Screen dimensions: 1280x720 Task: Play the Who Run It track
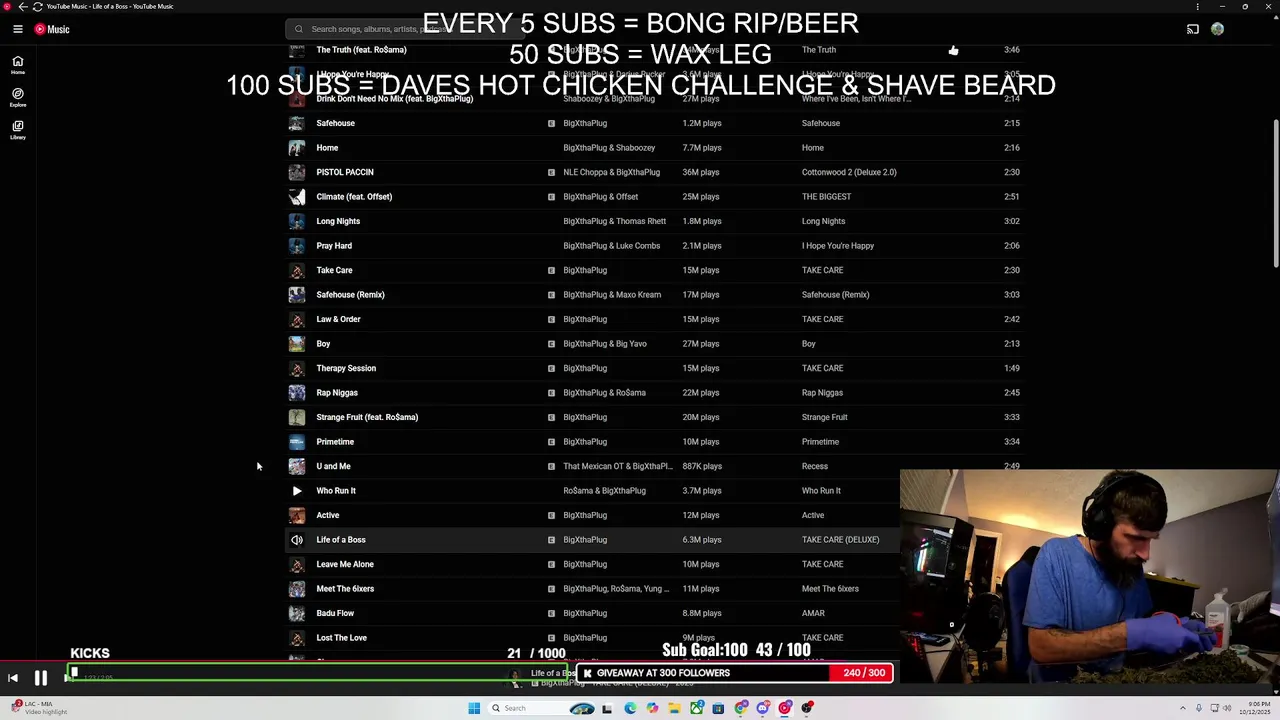click(296, 491)
